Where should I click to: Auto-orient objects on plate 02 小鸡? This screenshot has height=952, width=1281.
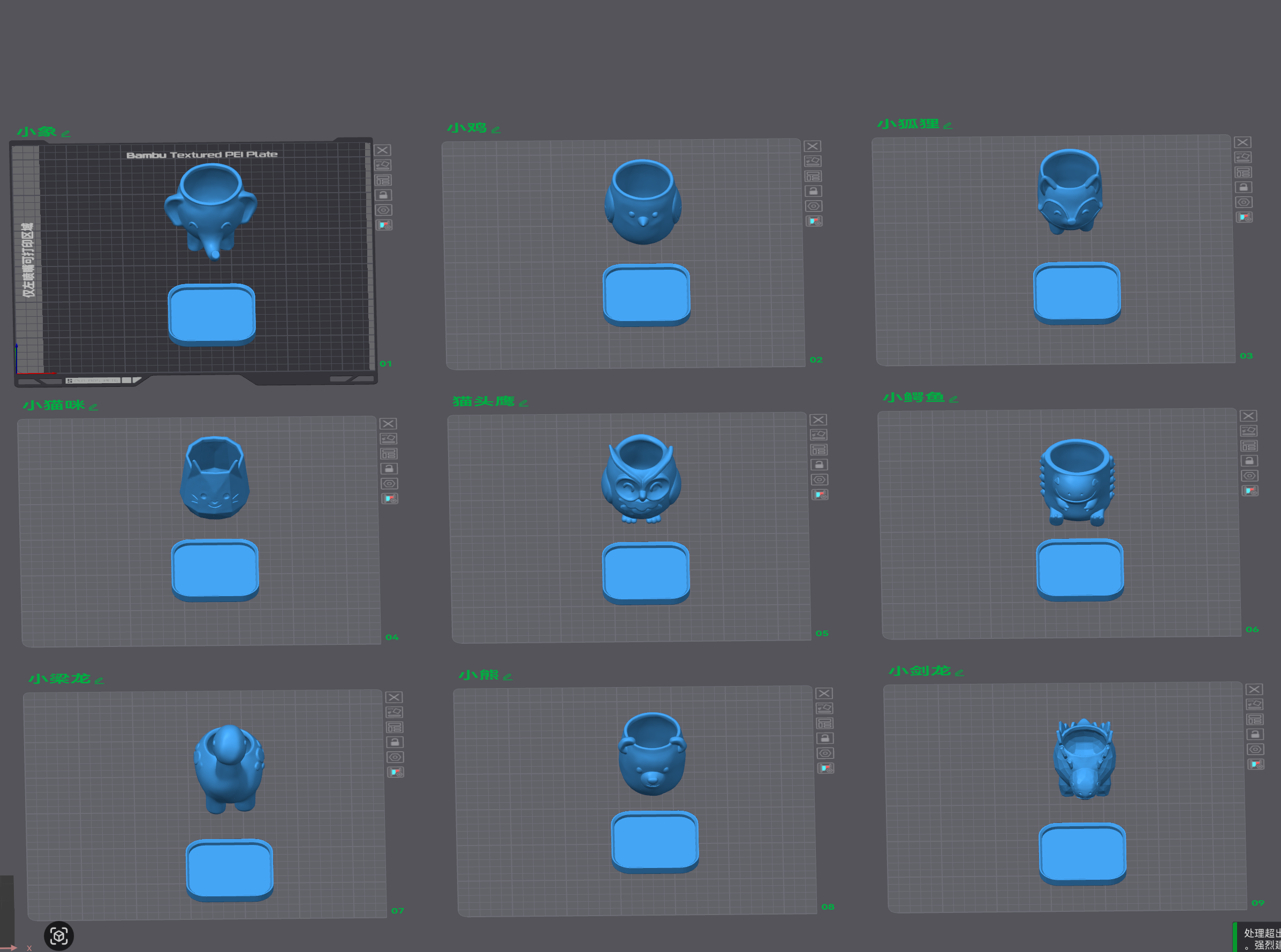point(813,162)
